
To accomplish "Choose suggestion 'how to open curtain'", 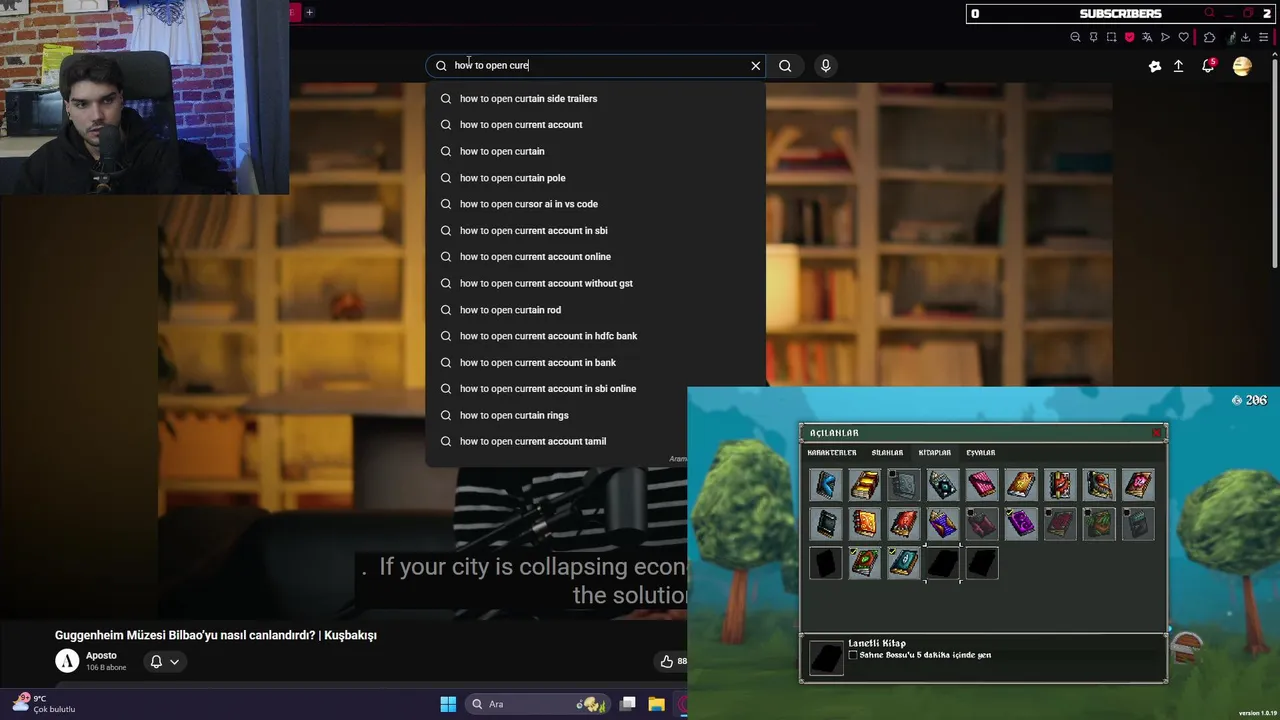I will tap(595, 151).
